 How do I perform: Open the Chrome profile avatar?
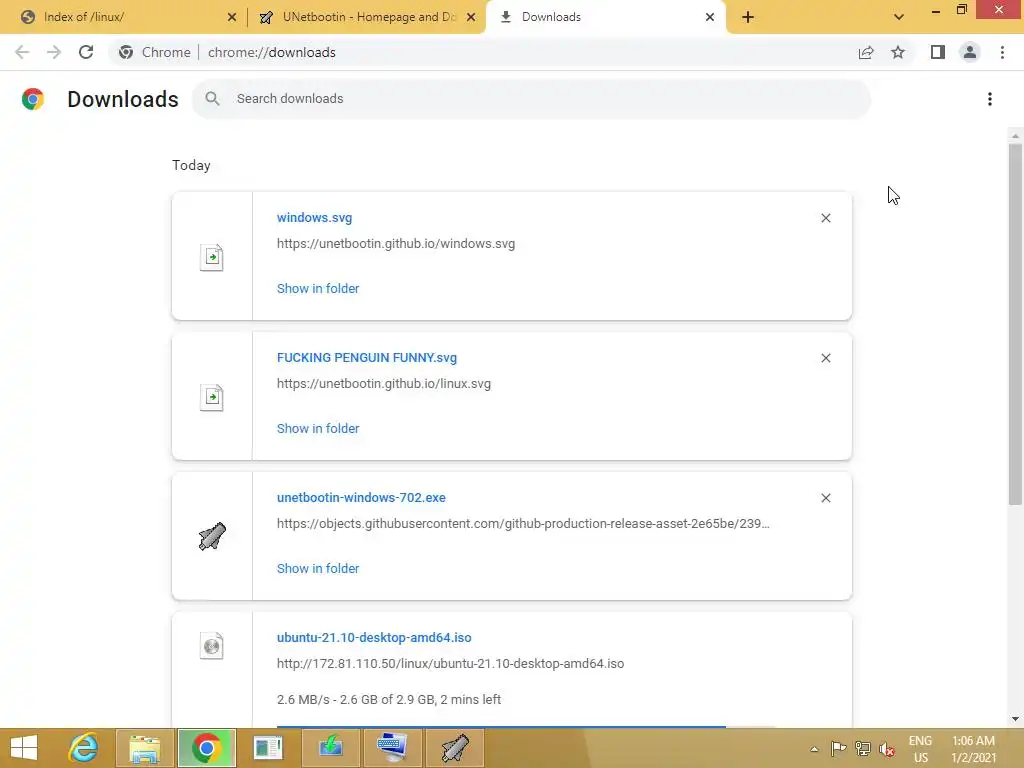[x=970, y=52]
